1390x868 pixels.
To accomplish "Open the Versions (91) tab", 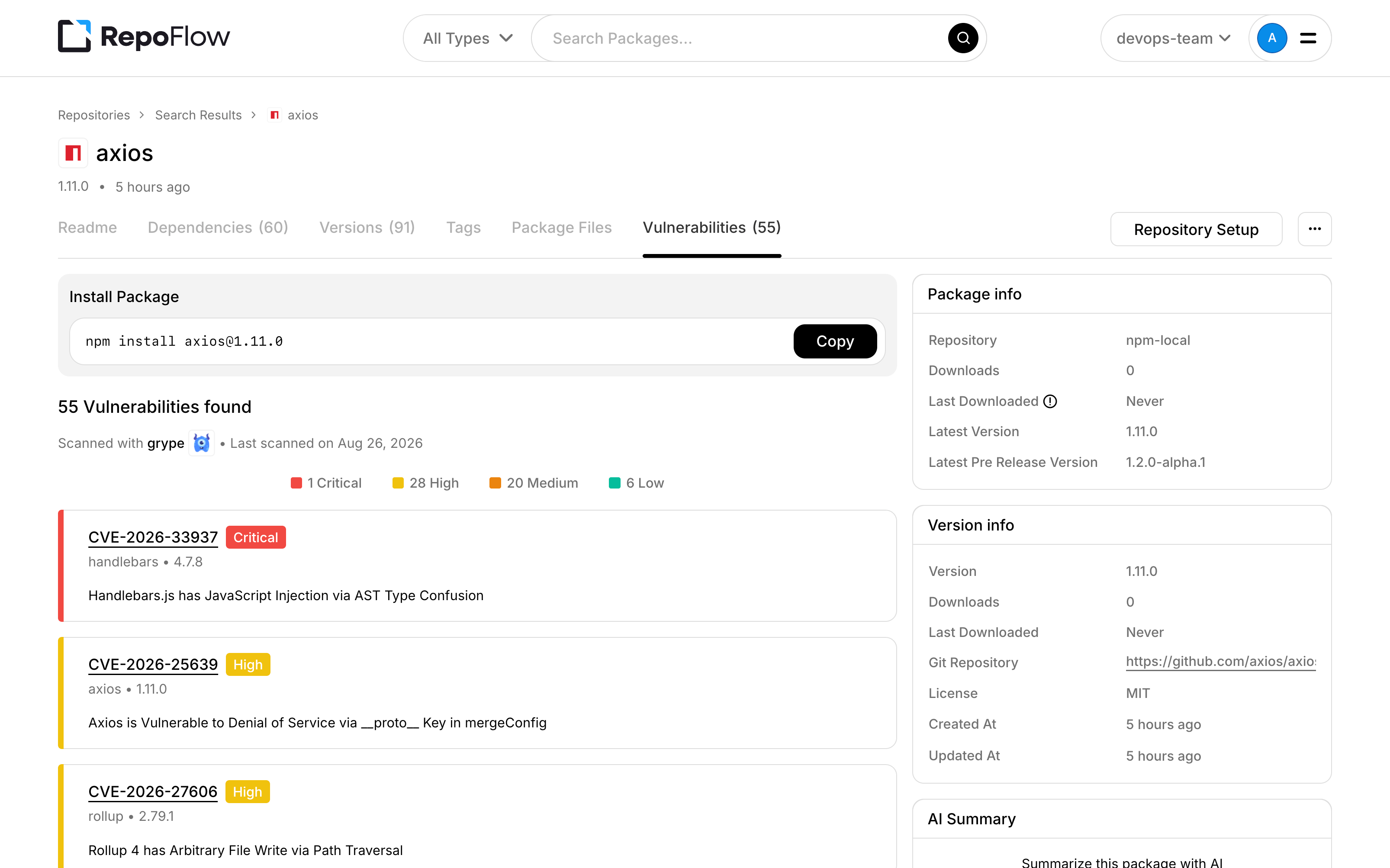I will (x=367, y=227).
